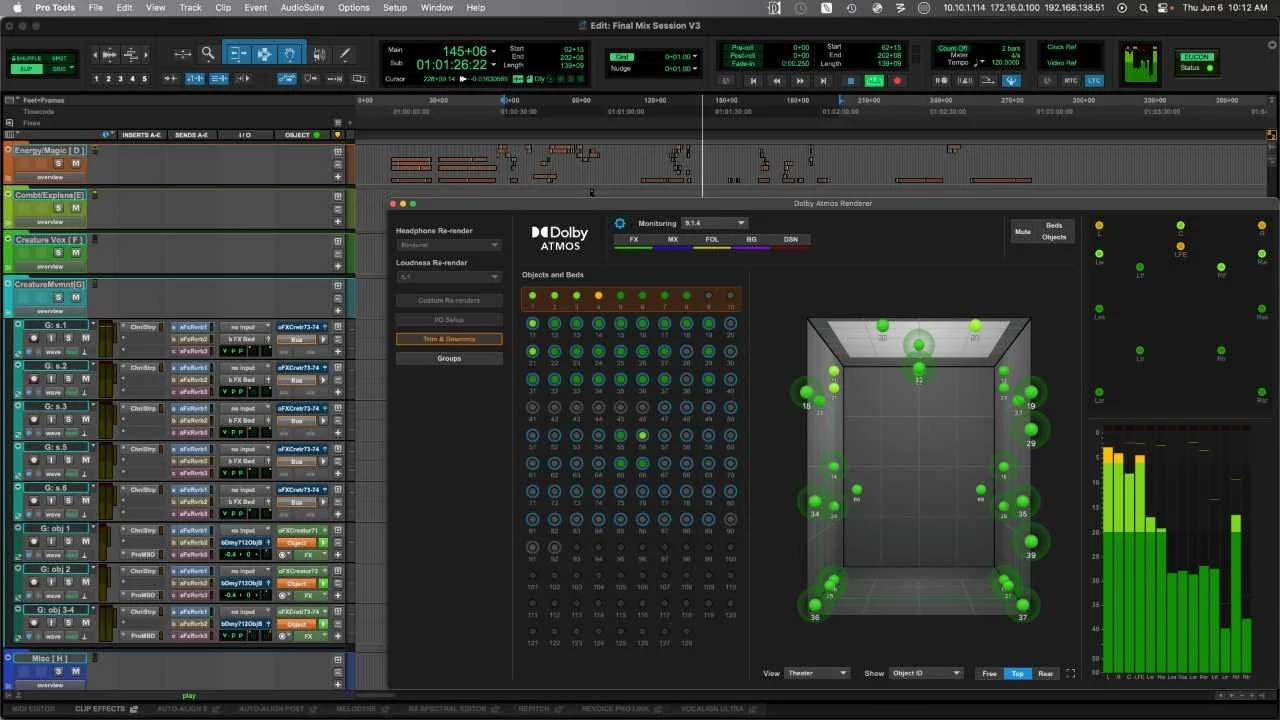Open the Nudge value dropdown
Screen dimensions: 1280x720
tap(695, 69)
